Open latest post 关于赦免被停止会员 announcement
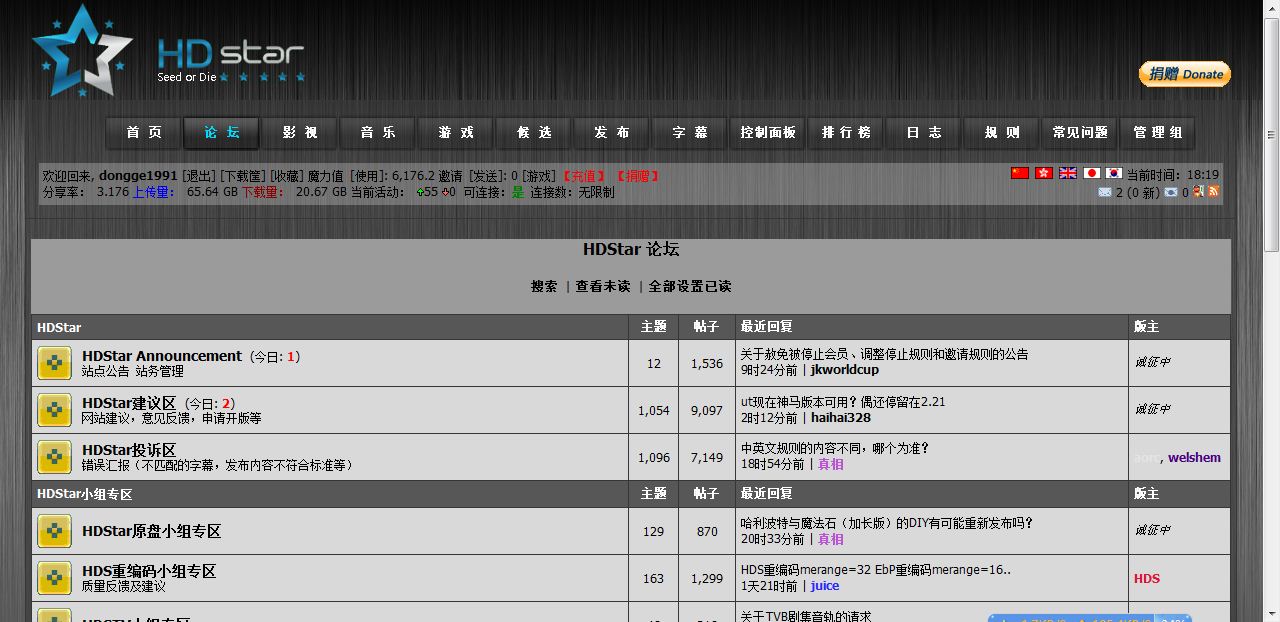This screenshot has height=622, width=1280. (884, 354)
